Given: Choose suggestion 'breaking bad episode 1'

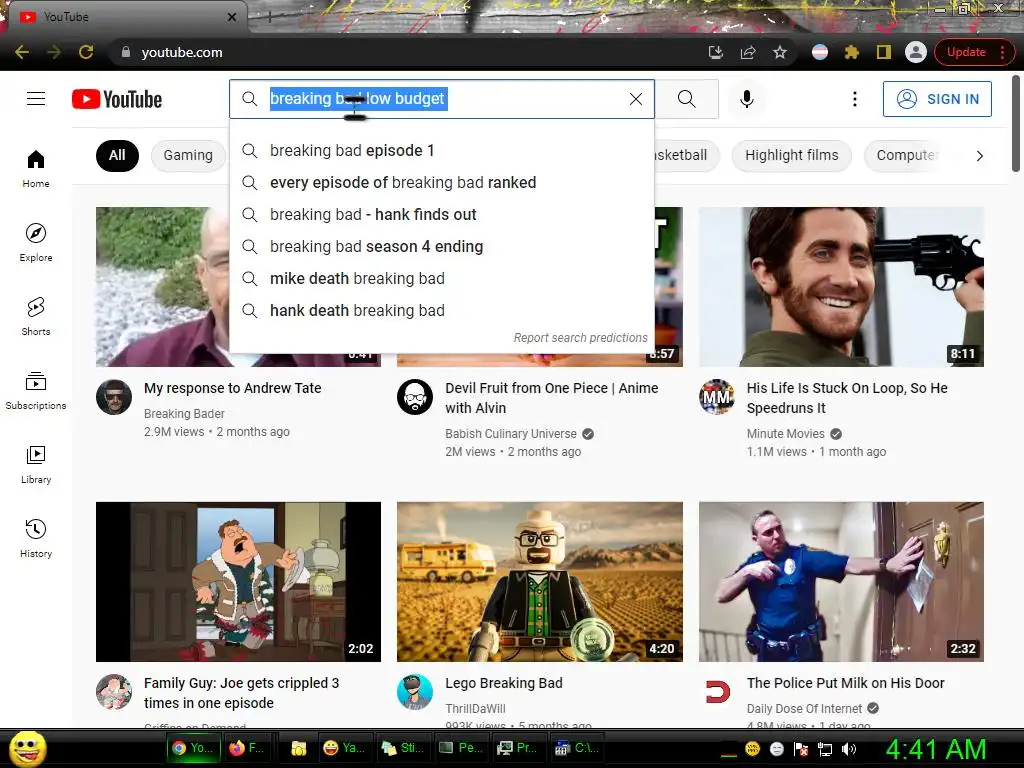Looking at the screenshot, I should 441,150.
